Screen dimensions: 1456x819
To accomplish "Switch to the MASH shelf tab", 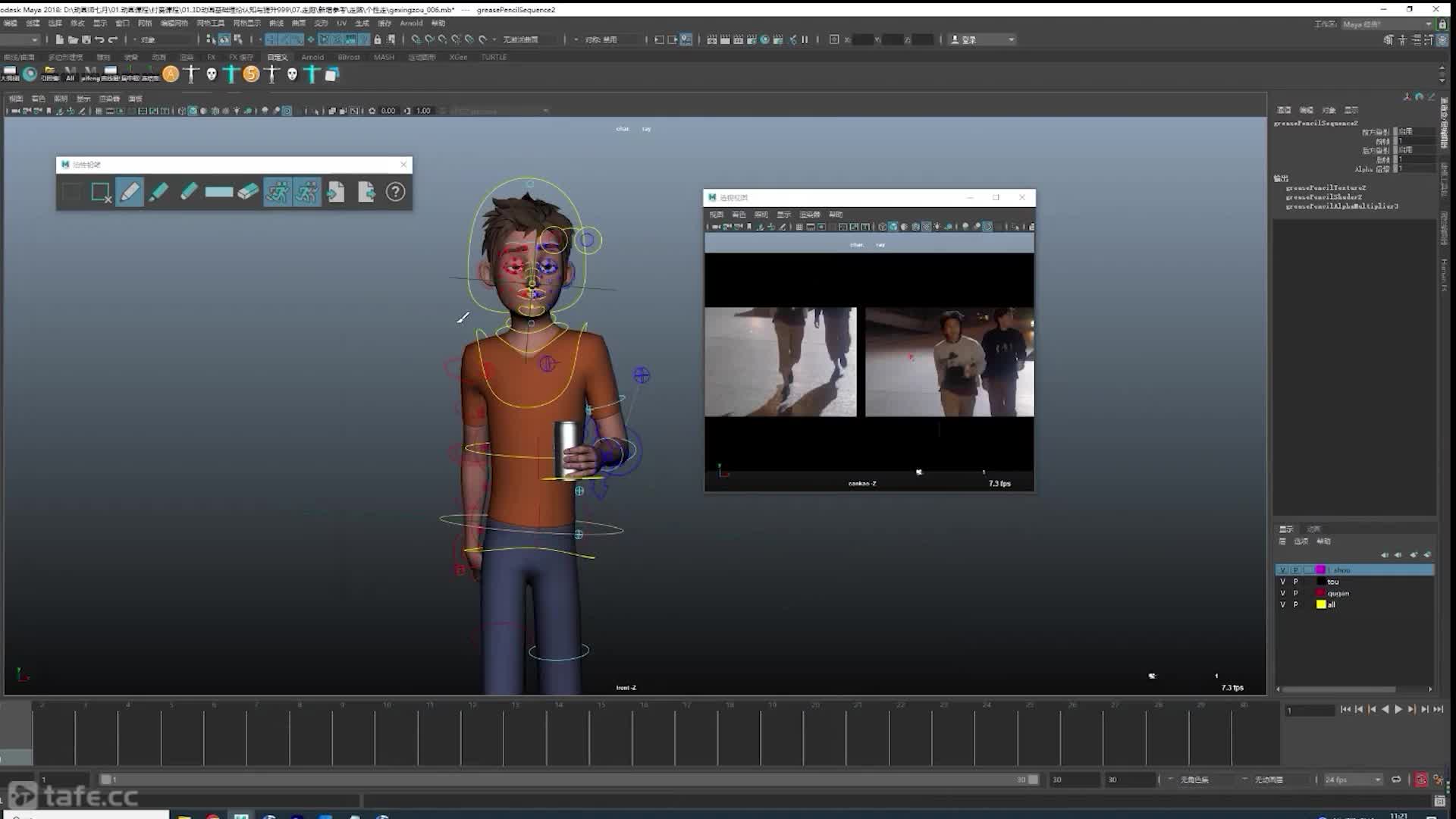I will point(384,57).
